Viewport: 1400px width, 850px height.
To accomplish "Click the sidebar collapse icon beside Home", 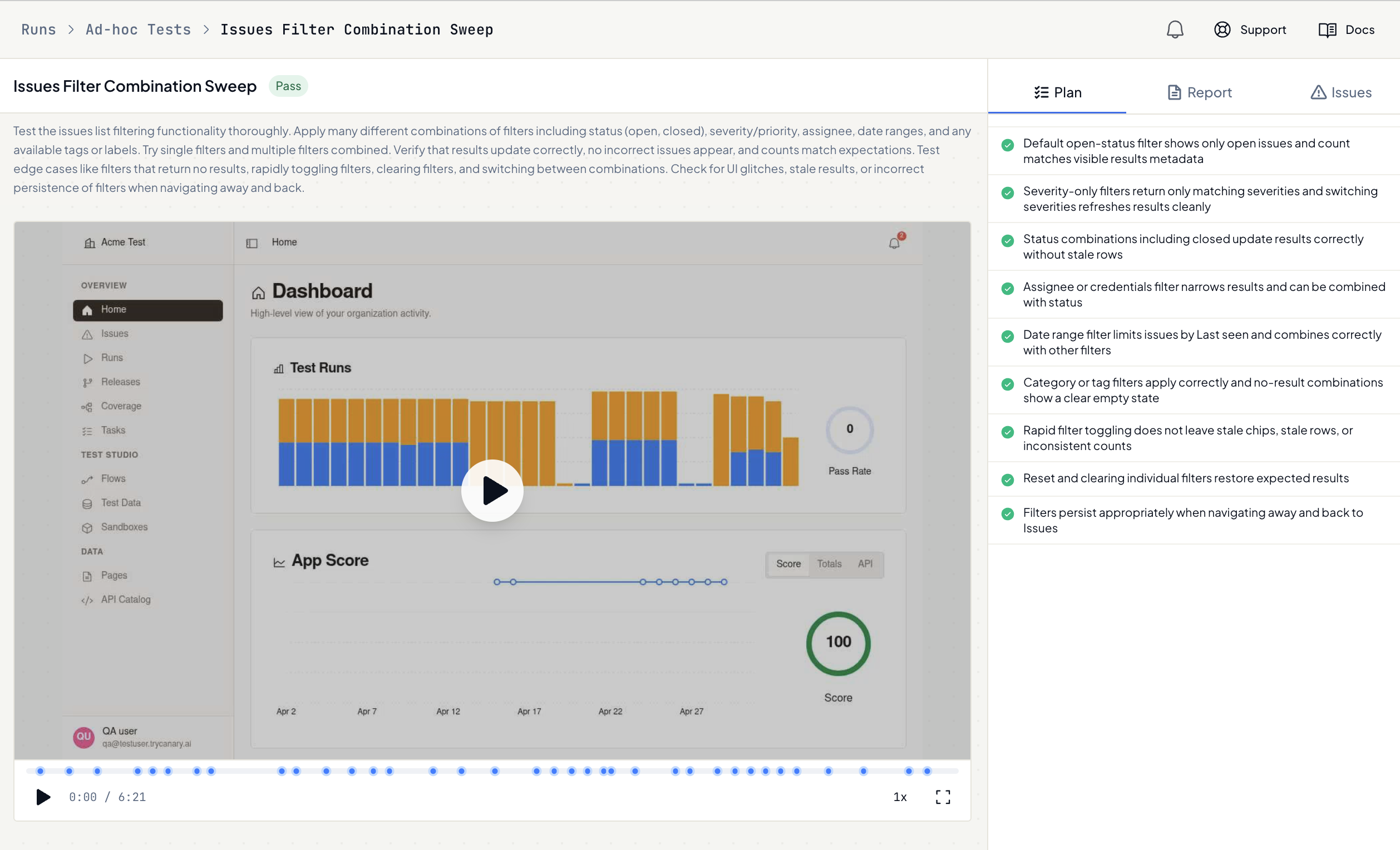I will (x=252, y=243).
